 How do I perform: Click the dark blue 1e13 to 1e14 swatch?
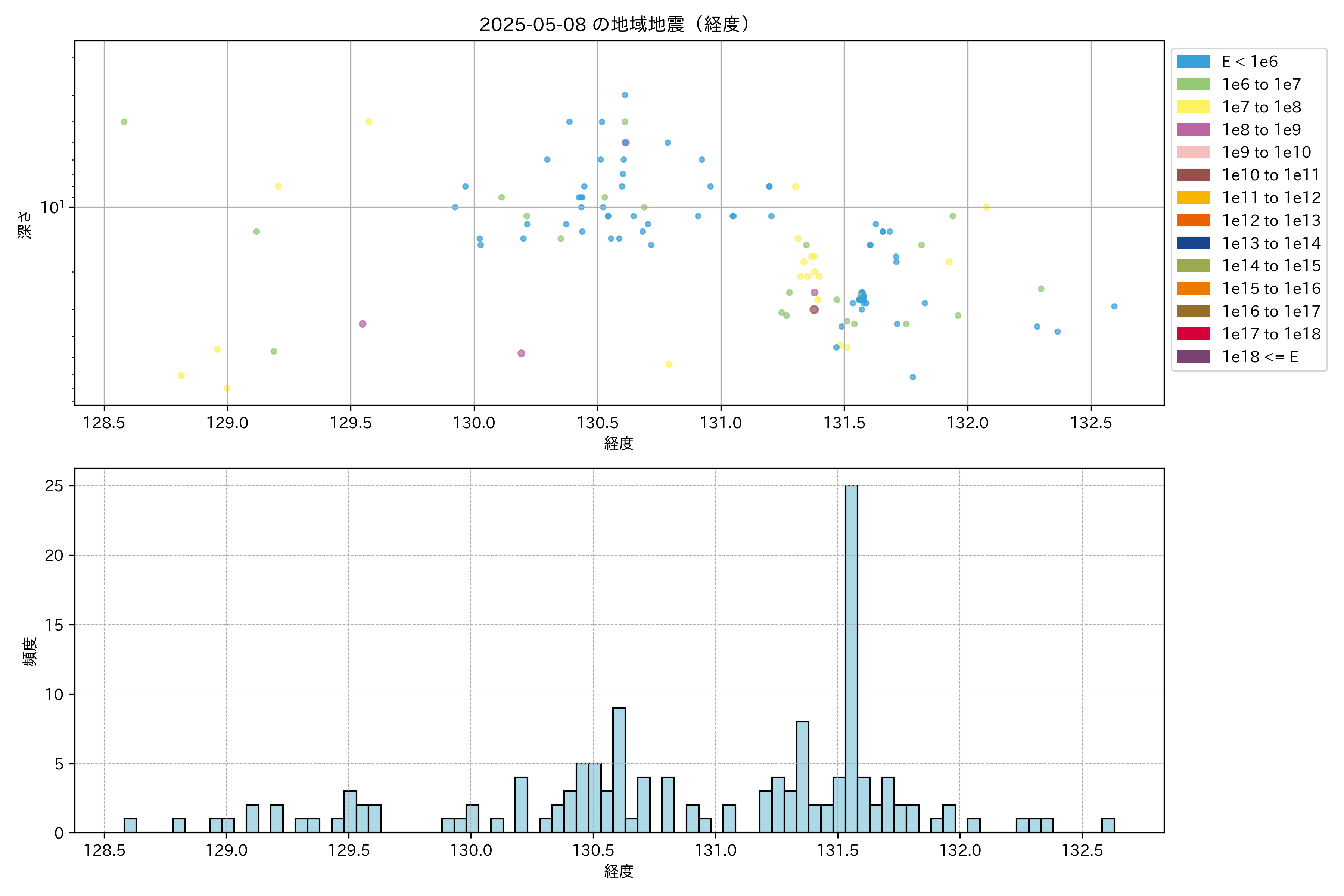click(x=1192, y=243)
